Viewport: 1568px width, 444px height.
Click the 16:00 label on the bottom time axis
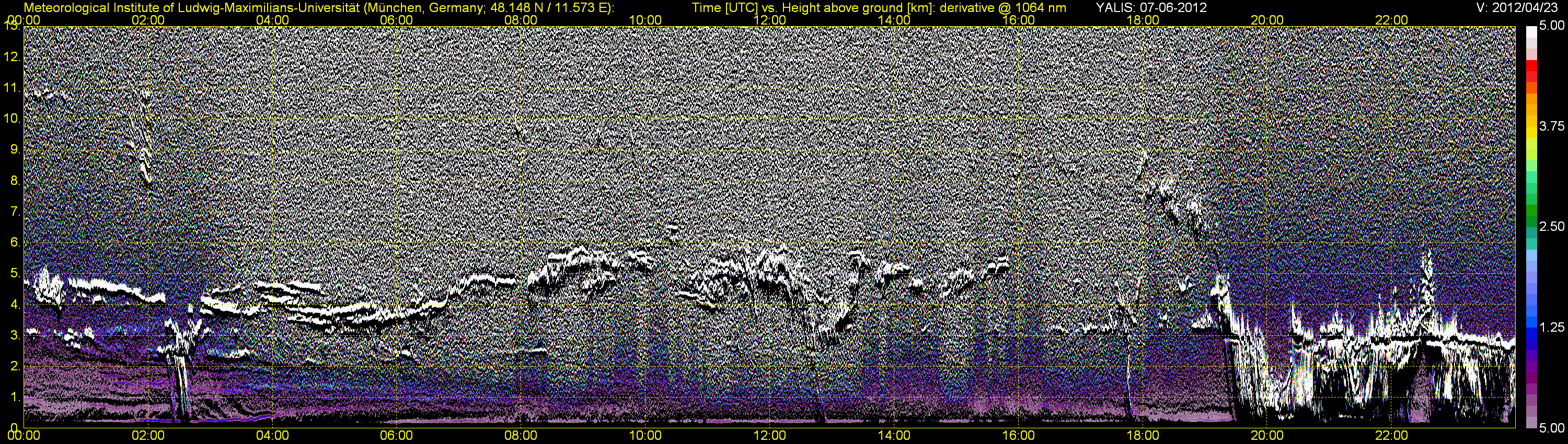click(x=1018, y=436)
